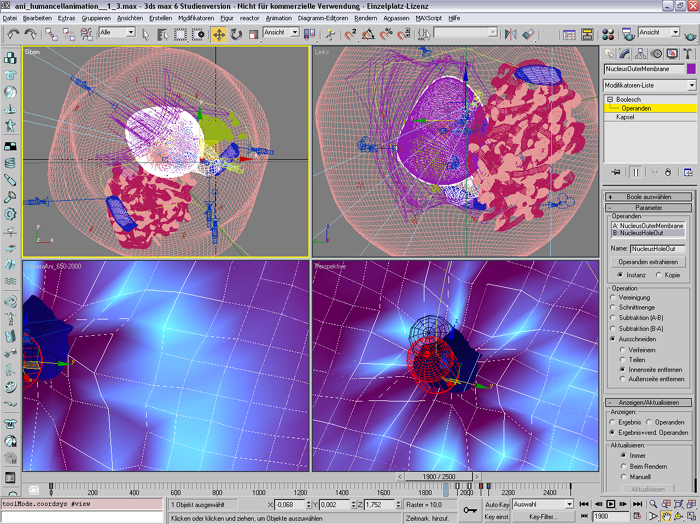
Task: Click the Key mode toggle key icon
Action: (471, 510)
